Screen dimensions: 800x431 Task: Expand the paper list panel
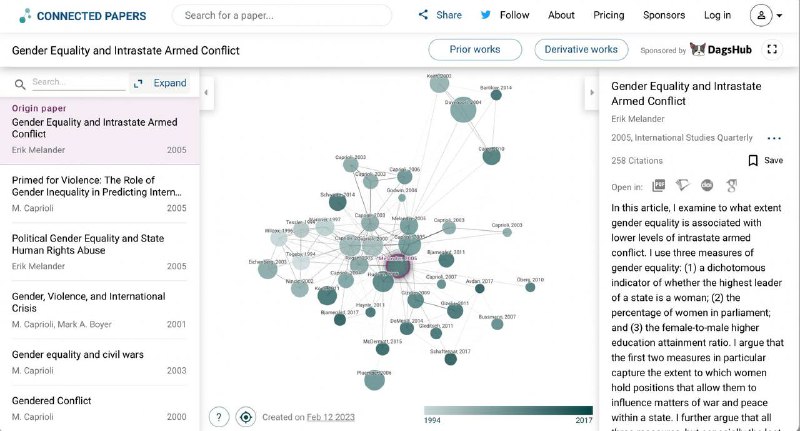coord(161,83)
